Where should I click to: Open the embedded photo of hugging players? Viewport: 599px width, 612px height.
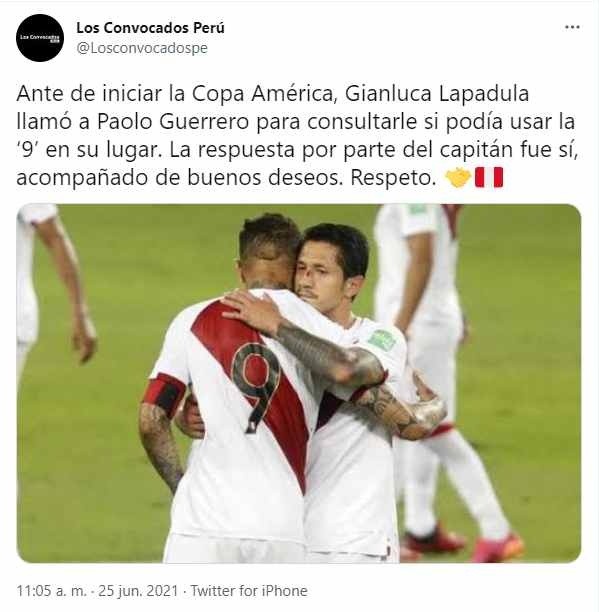[299, 383]
